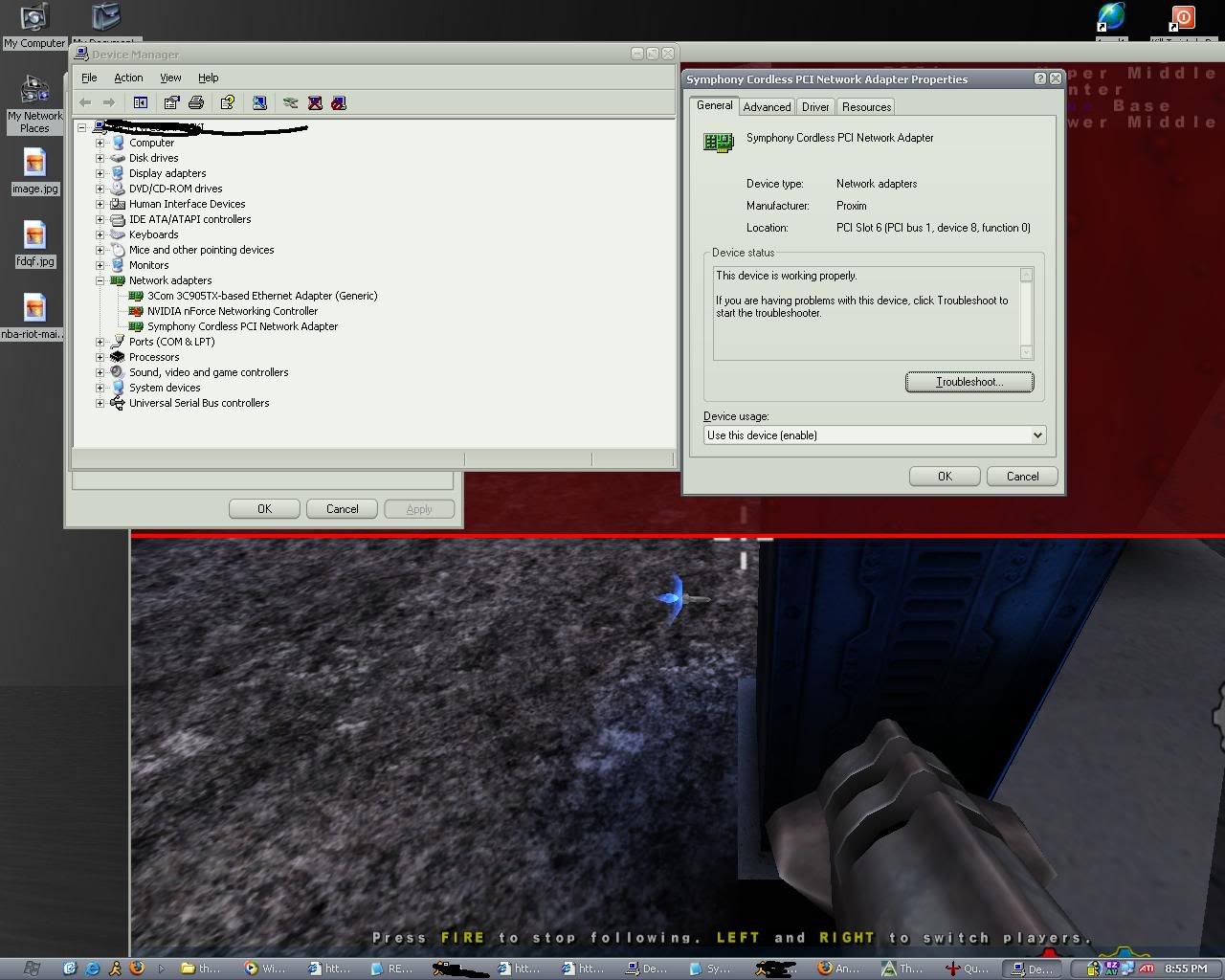The width and height of the screenshot is (1225, 980).
Task: Switch to the 'Sy...' taskbar button
Action: (711, 969)
